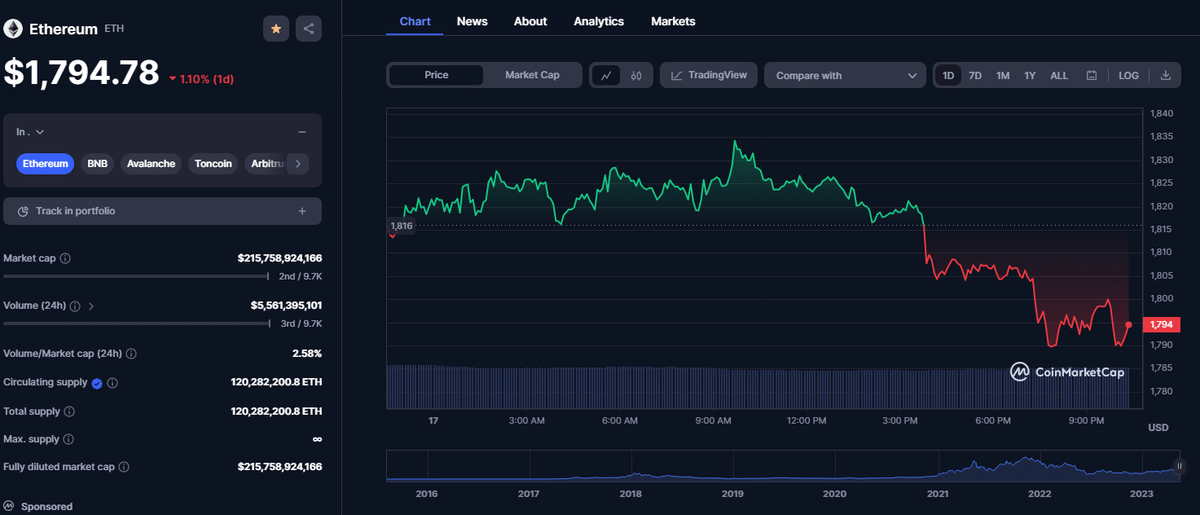Click the info icon beside Market cap
The image size is (1200, 515).
(x=66, y=258)
